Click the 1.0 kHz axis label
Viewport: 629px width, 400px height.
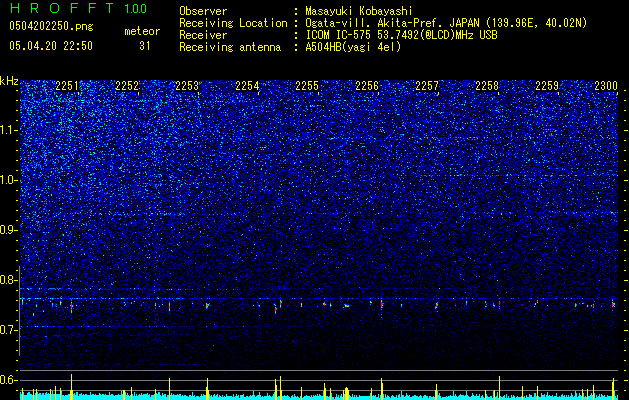[9, 180]
